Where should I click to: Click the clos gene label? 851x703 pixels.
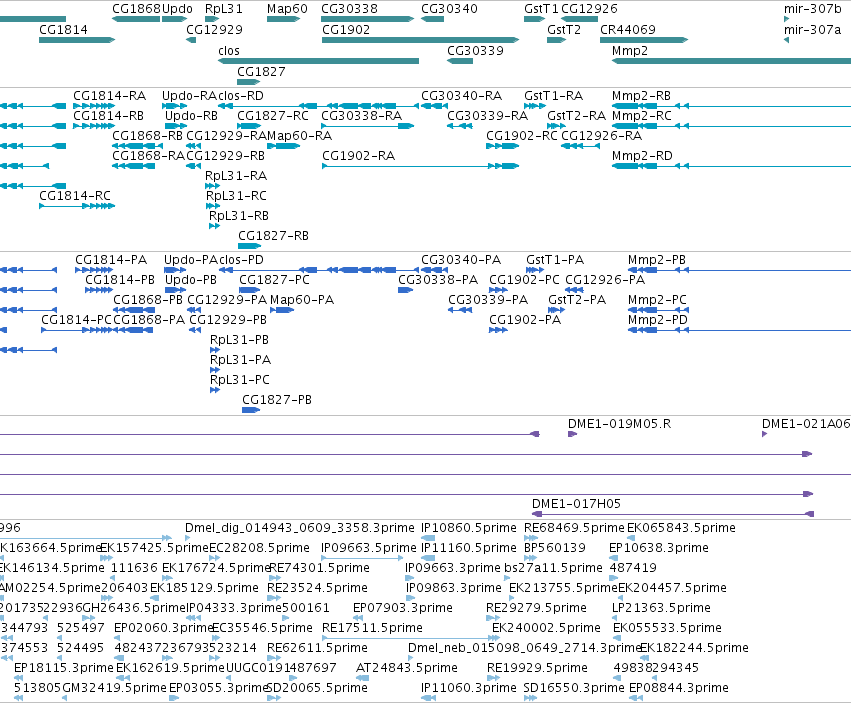pyautogui.click(x=229, y=50)
